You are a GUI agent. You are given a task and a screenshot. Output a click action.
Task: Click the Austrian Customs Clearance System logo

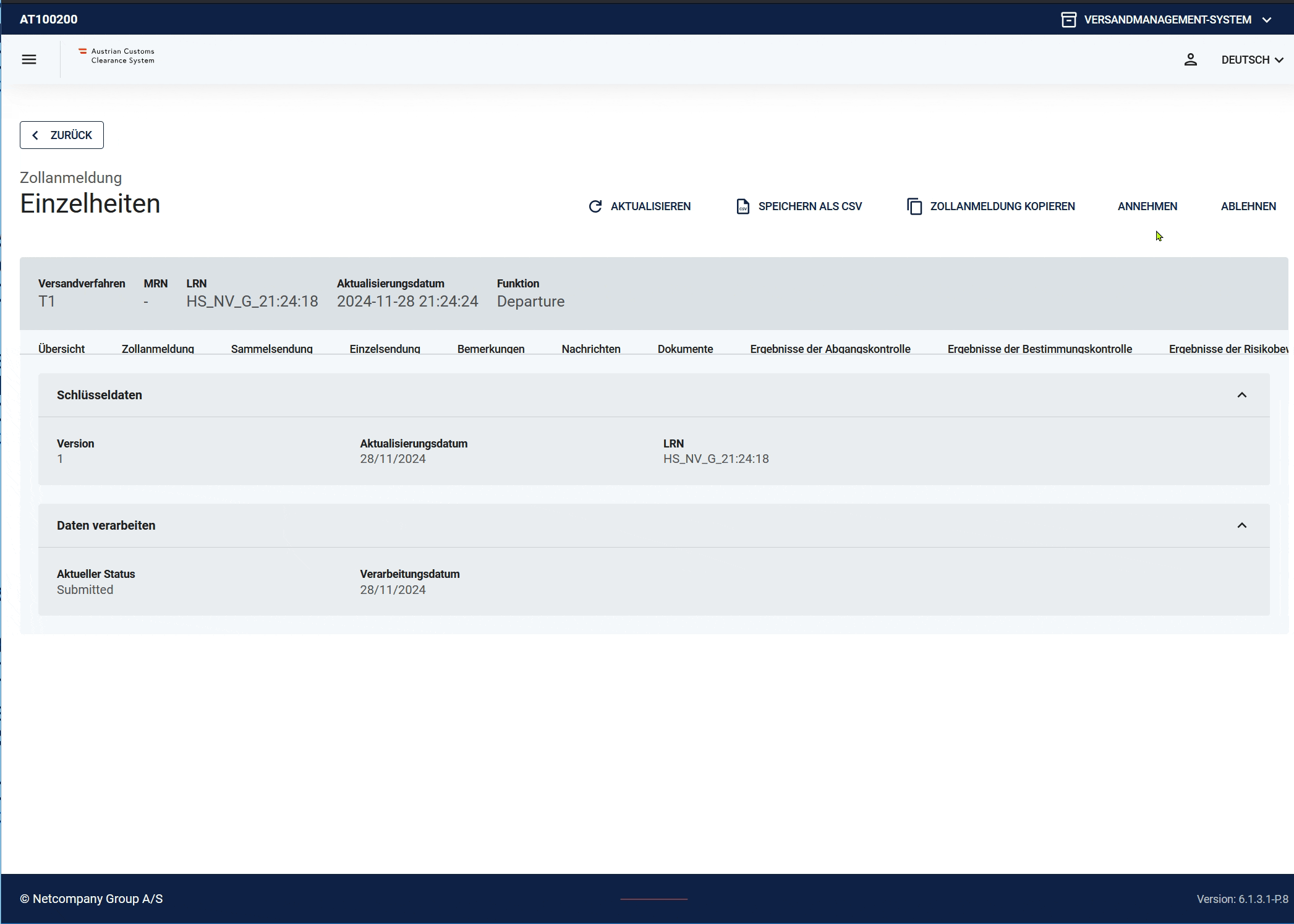[117, 56]
